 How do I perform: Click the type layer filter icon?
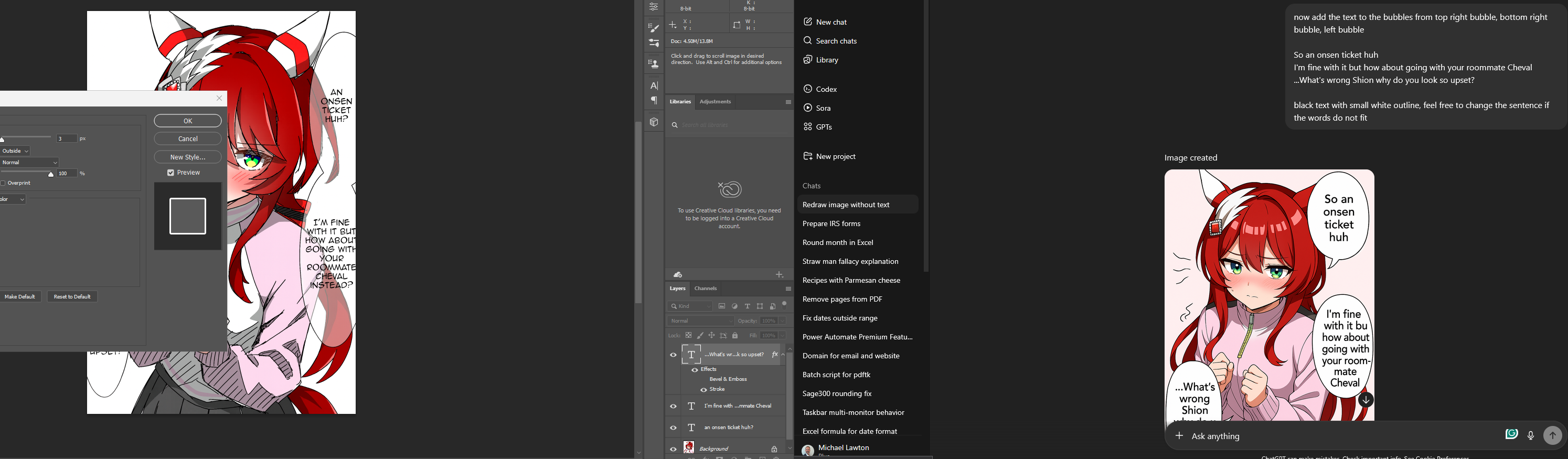click(748, 306)
